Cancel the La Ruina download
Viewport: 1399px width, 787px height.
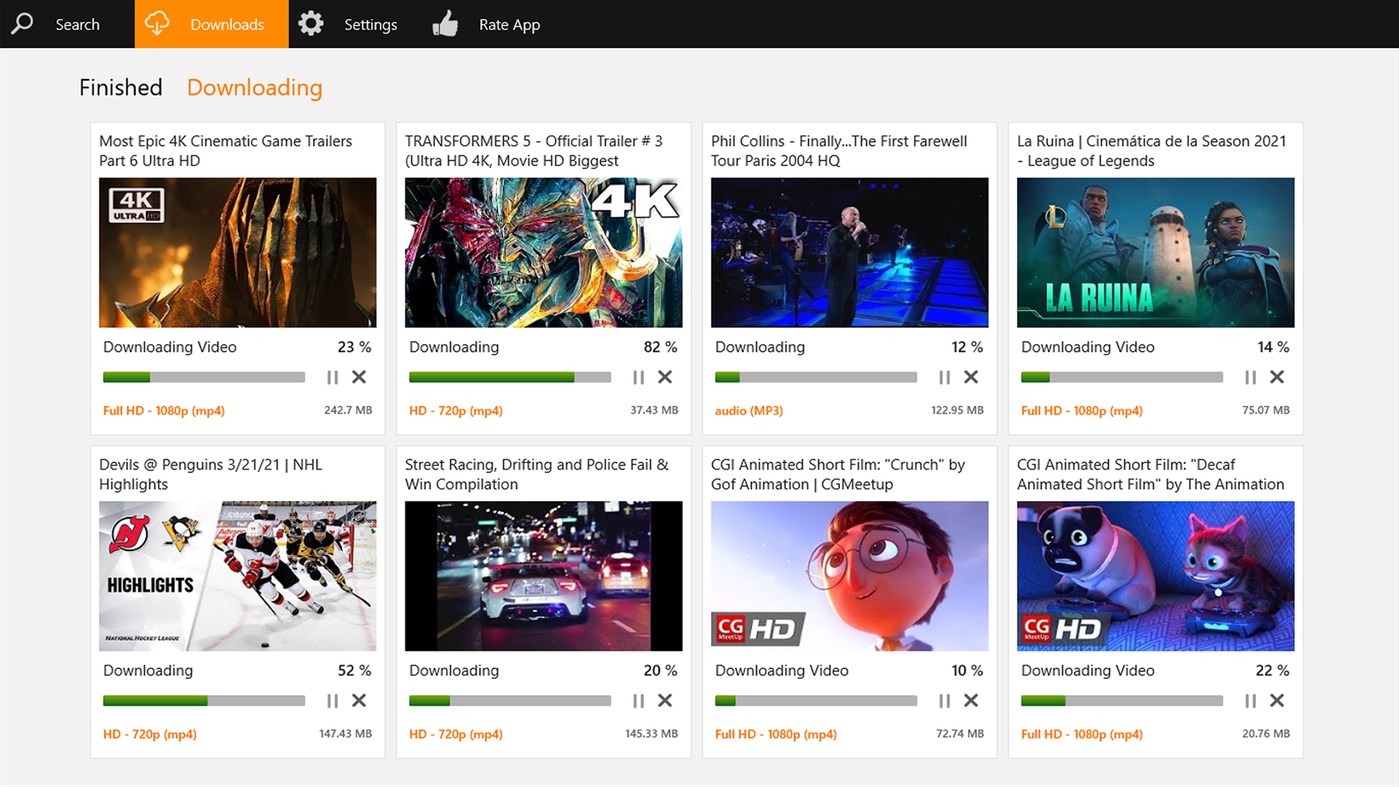pyautogui.click(x=1277, y=377)
